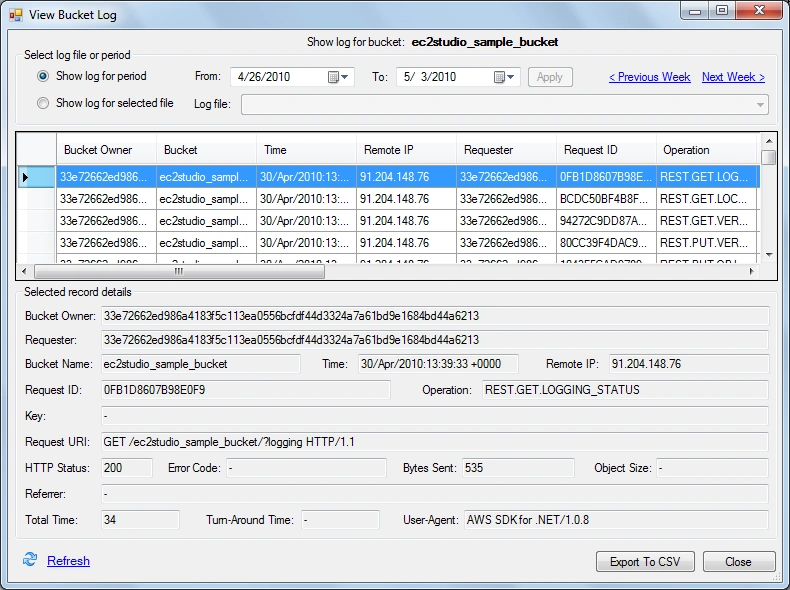This screenshot has height=590, width=790.
Task: Go to Next Week link
Action: (733, 77)
